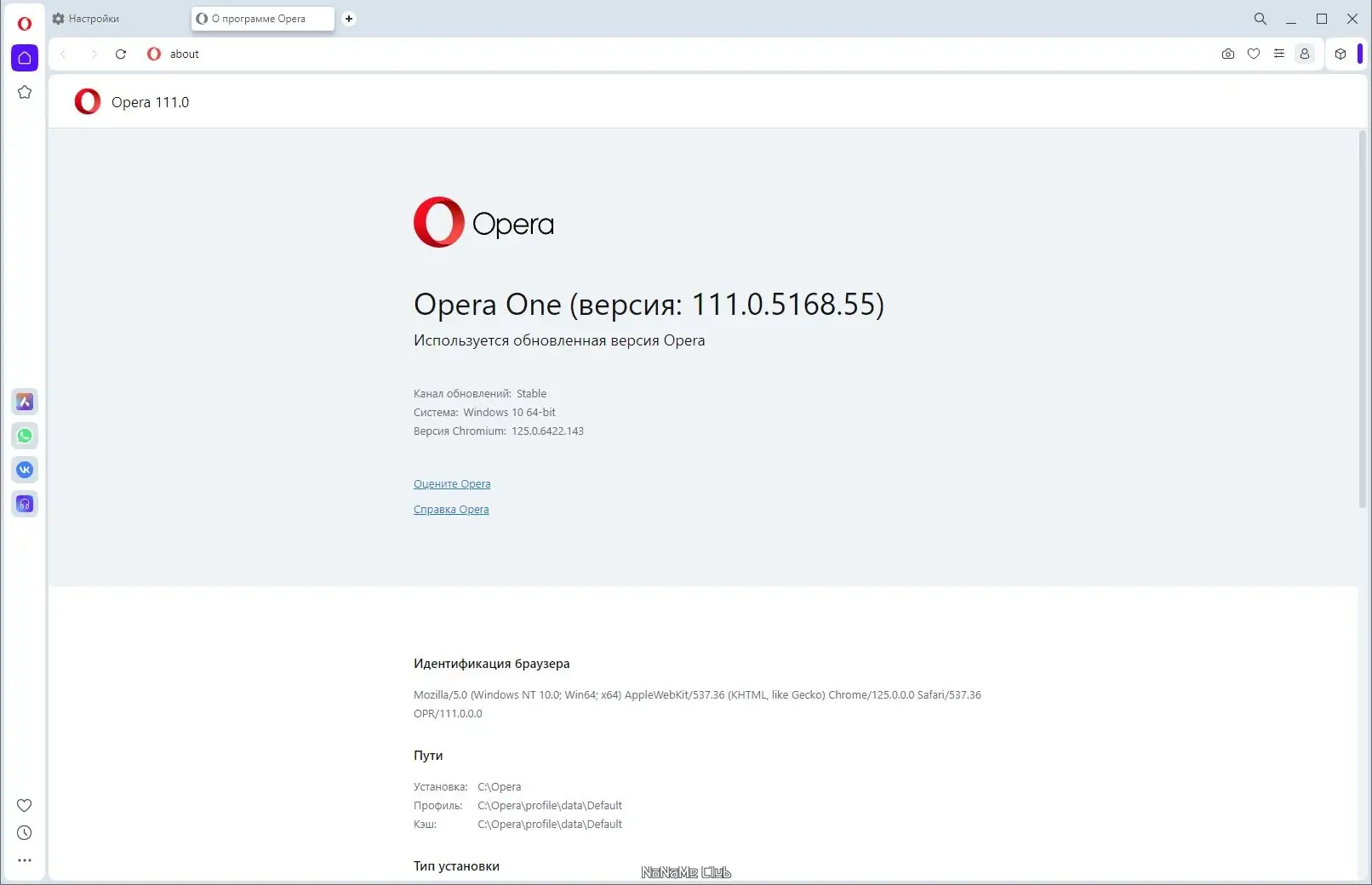Click the OPR/111.0.0.0 user agent line
The height and width of the screenshot is (885, 1372).
coord(448,714)
